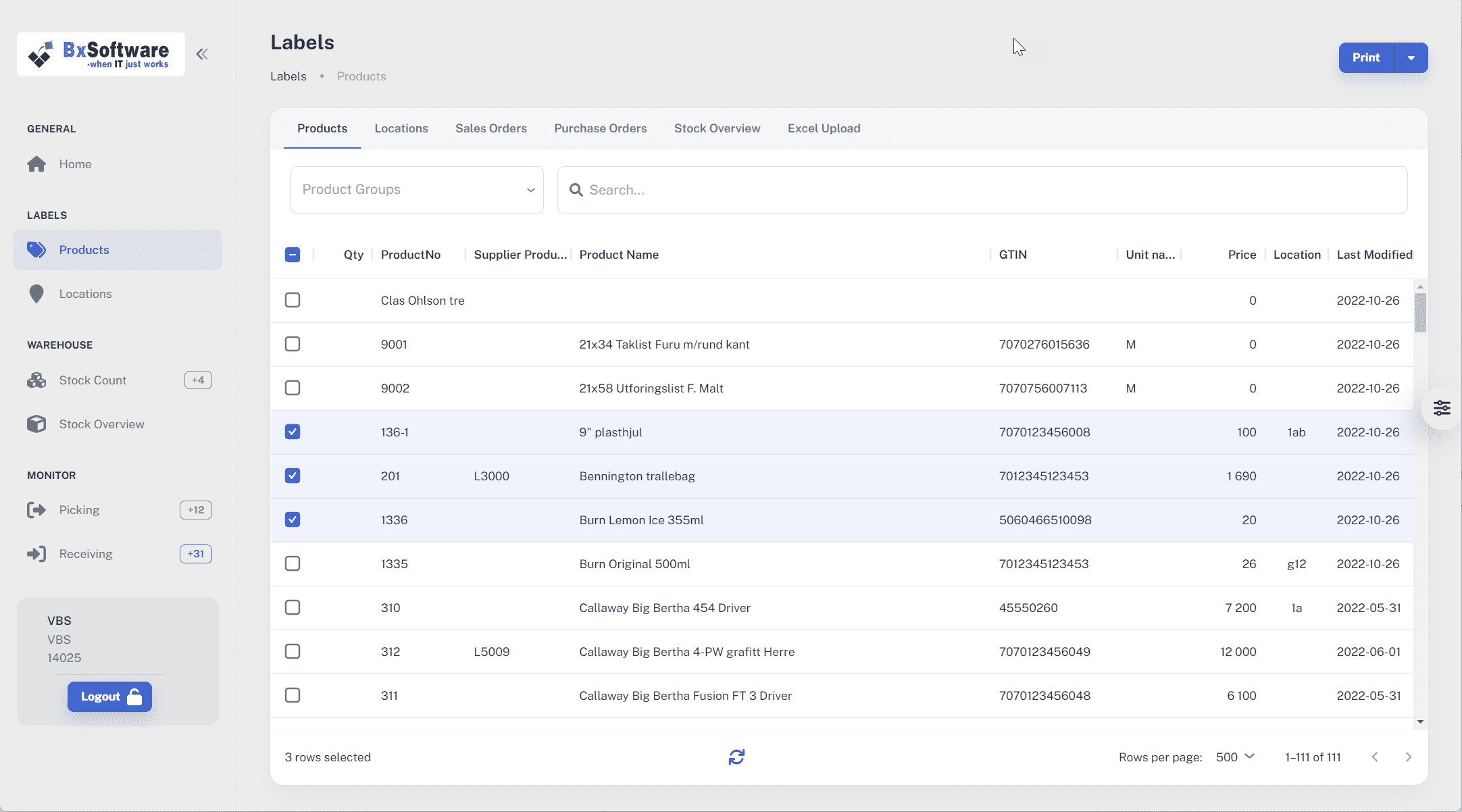The height and width of the screenshot is (812, 1462).
Task: Open the Print button dropdown arrow
Action: (1411, 57)
